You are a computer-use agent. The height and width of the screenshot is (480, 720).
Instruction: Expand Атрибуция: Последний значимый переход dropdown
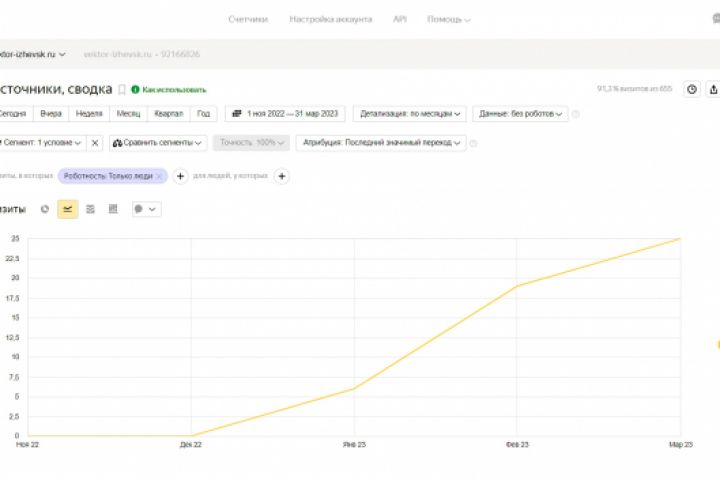(381, 143)
